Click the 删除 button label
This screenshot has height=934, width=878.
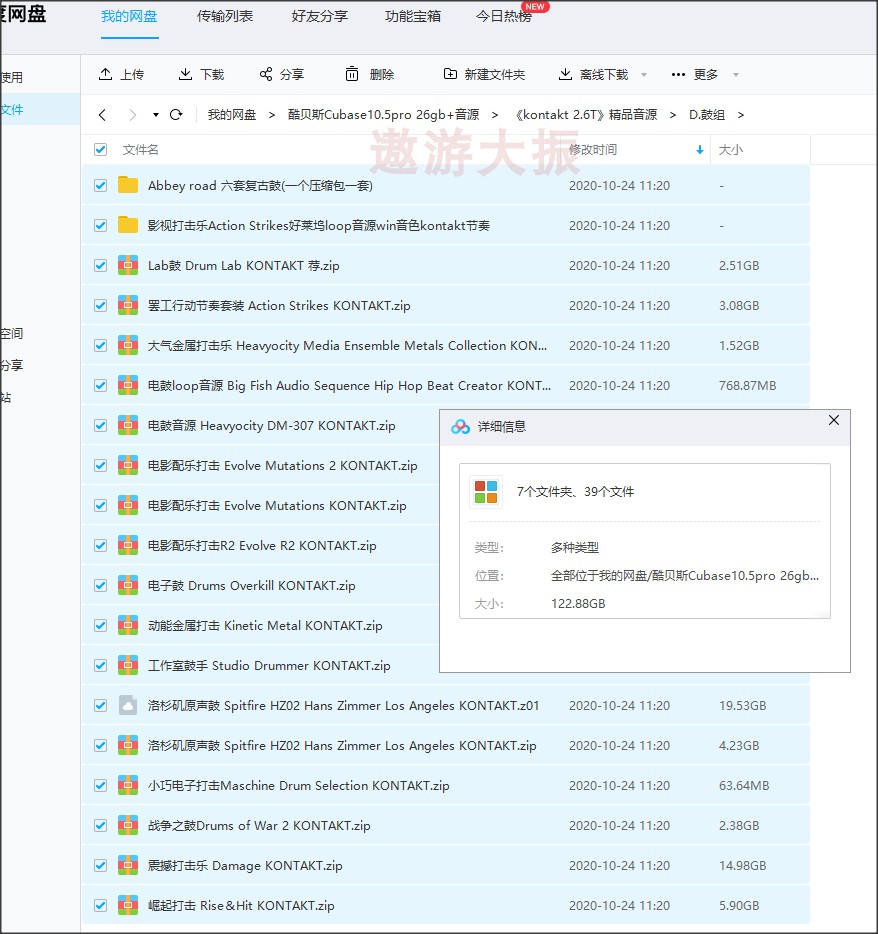click(x=382, y=74)
